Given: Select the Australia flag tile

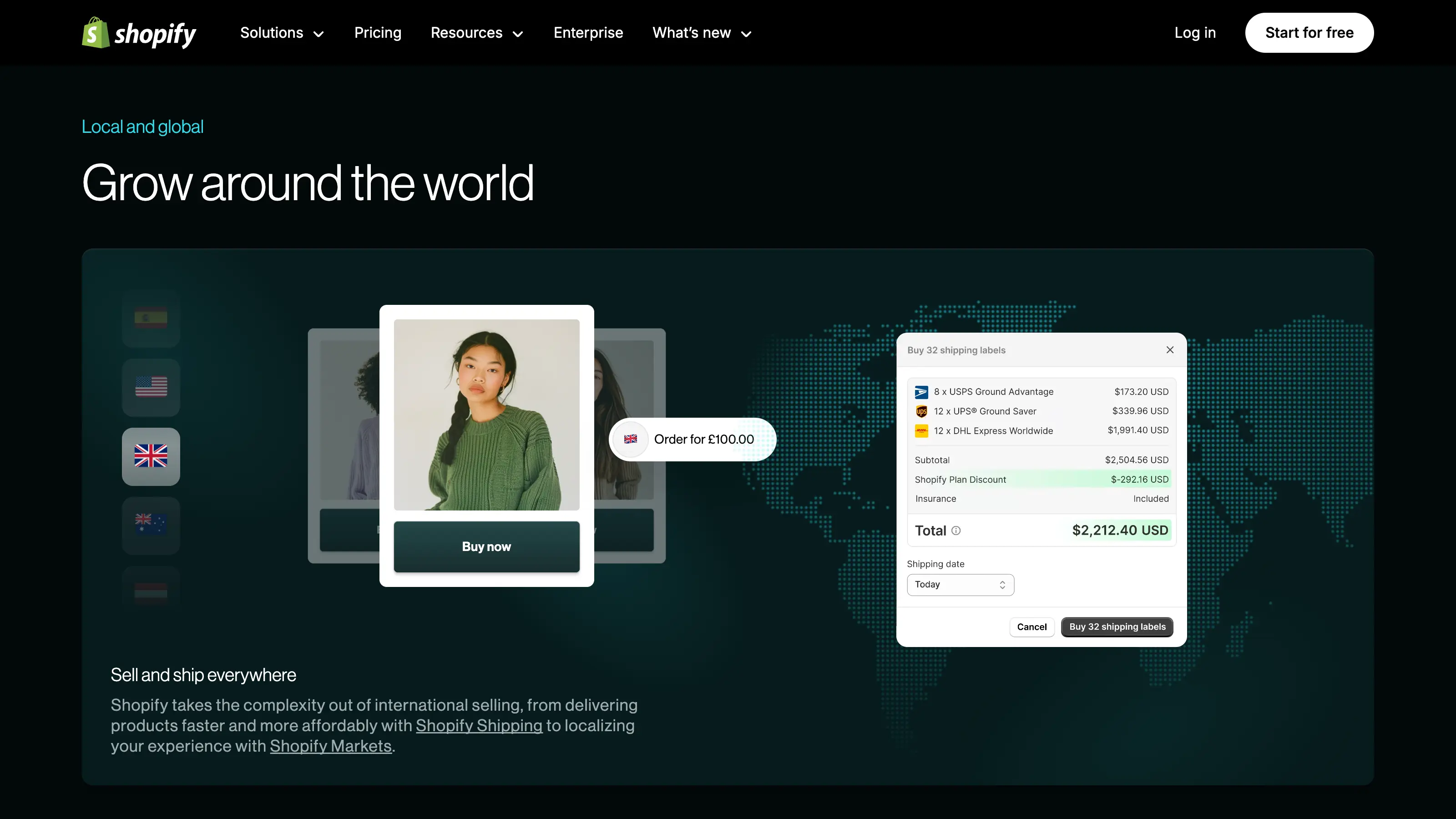Looking at the screenshot, I should tap(151, 525).
